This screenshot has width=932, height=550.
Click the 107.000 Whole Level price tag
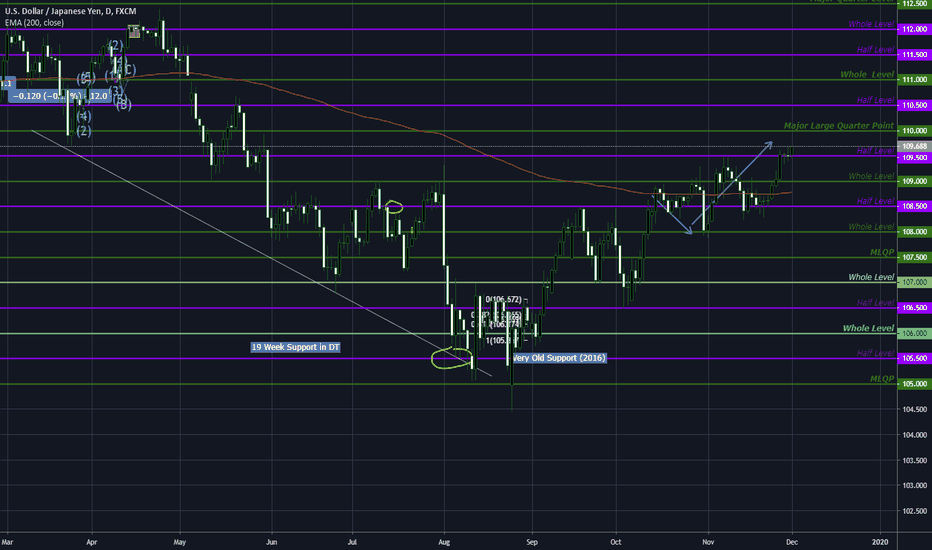[915, 283]
